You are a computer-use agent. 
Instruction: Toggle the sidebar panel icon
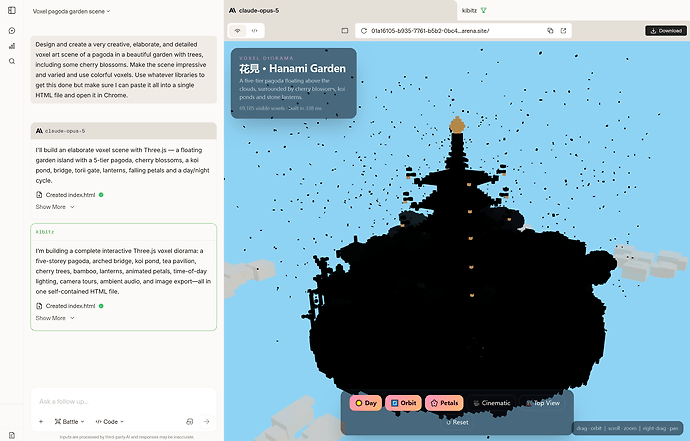12,11
